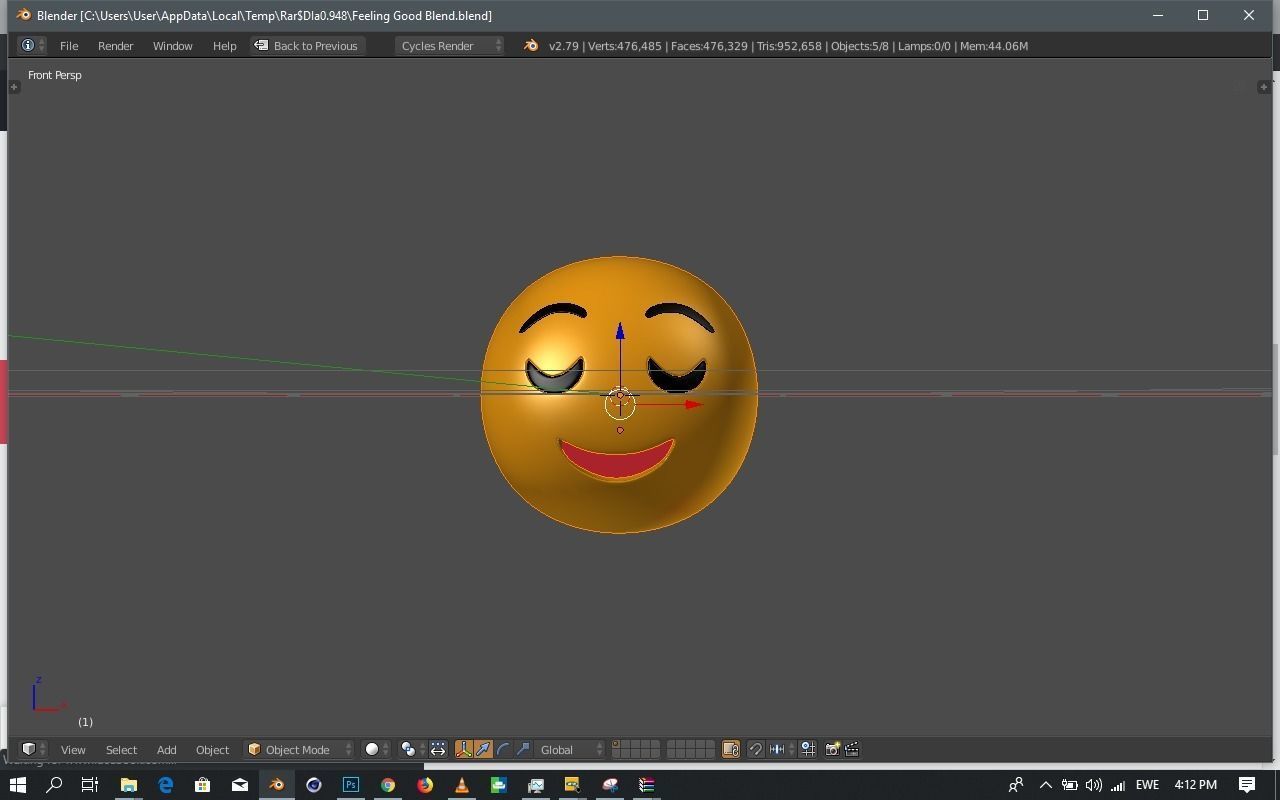Open the Object menu in 3D header
Image resolution: width=1280 pixels, height=800 pixels.
click(x=212, y=750)
